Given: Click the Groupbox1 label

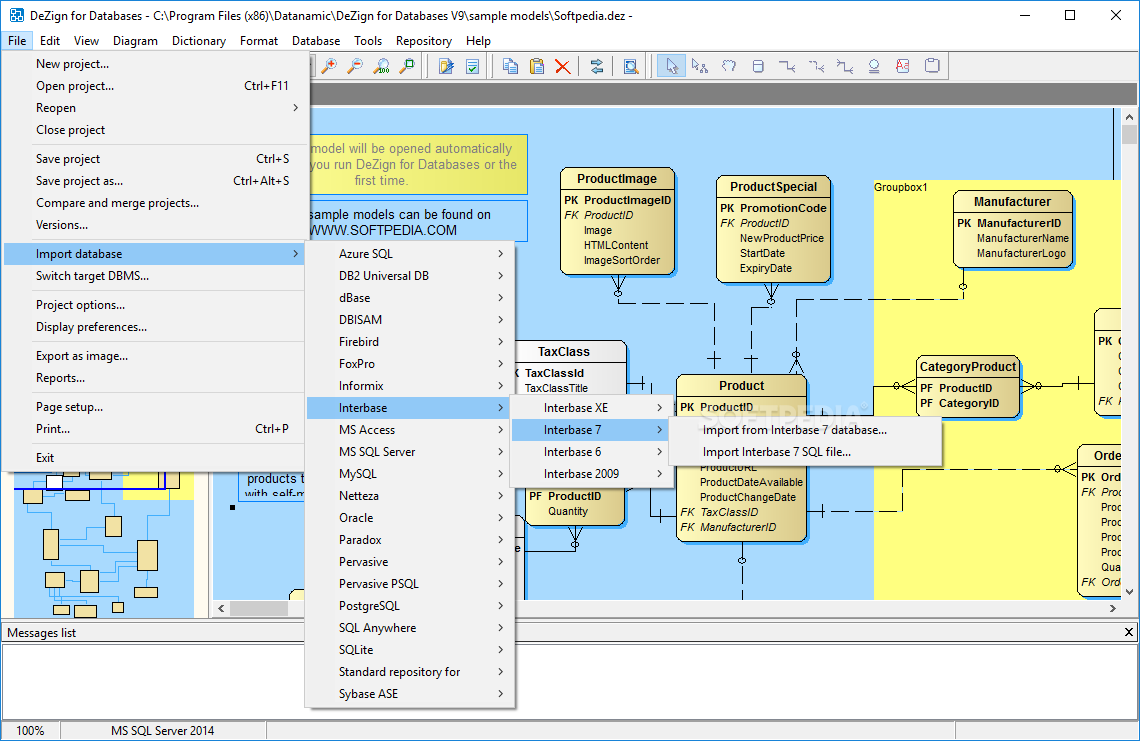Looking at the screenshot, I should tap(901, 188).
